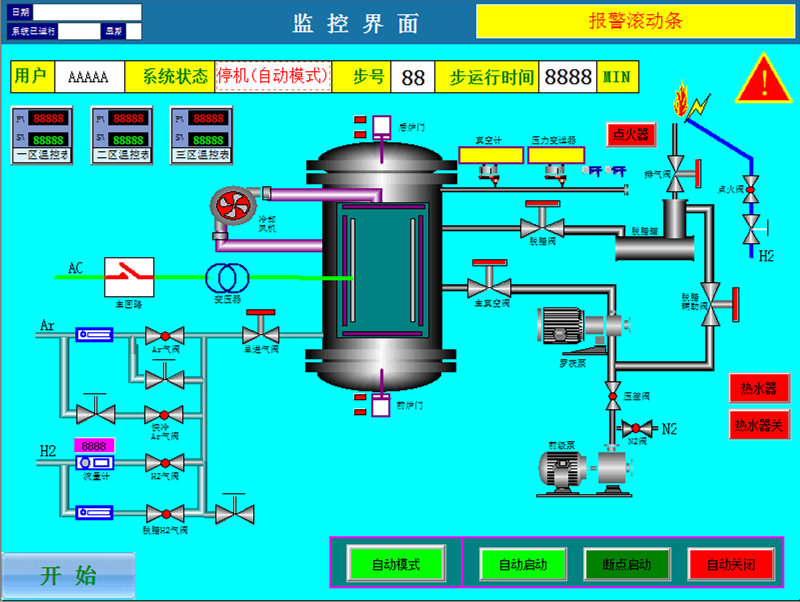Open the Ar气阀 valve

pos(164,336)
